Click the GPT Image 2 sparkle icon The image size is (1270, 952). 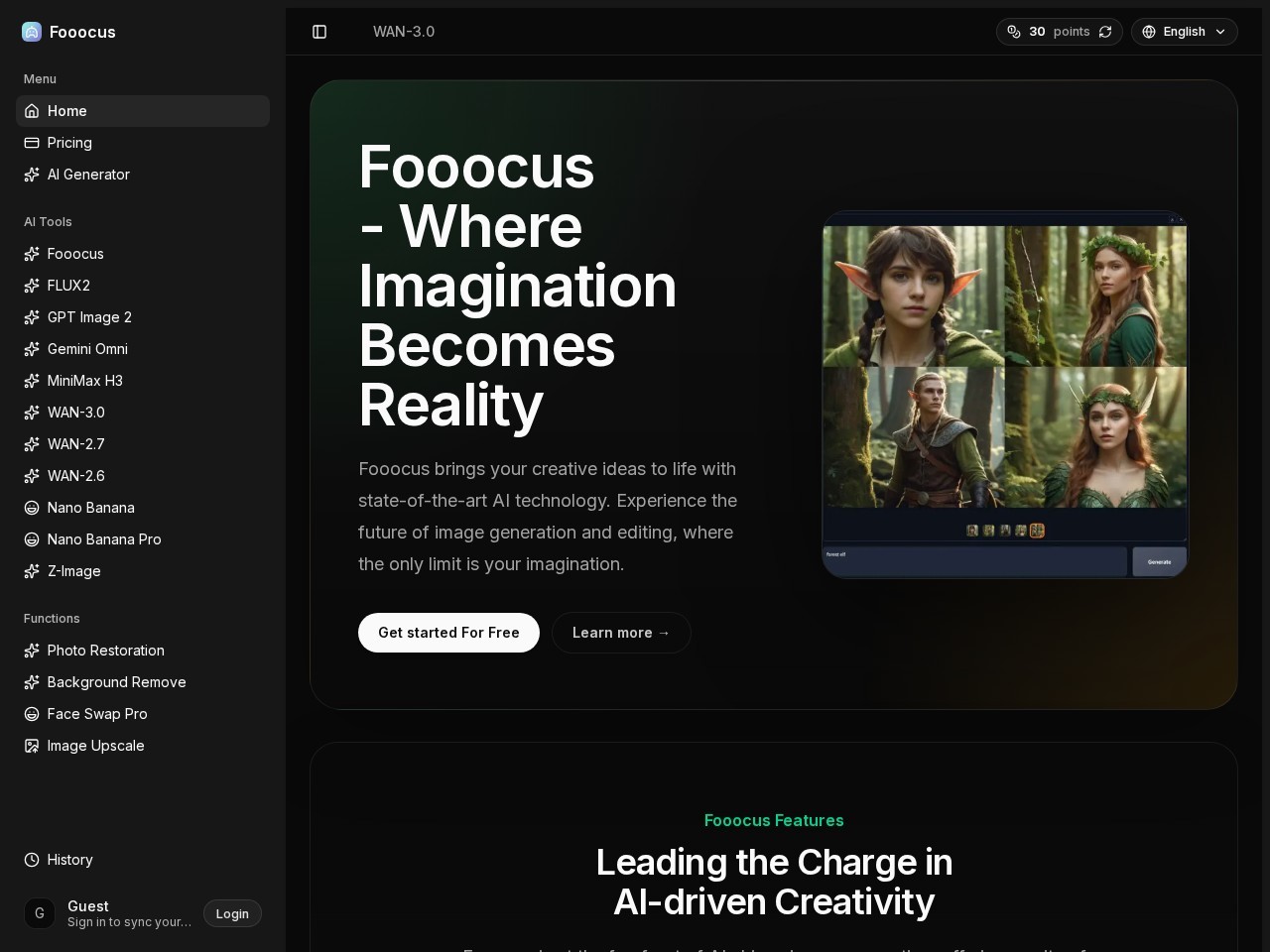tap(32, 317)
